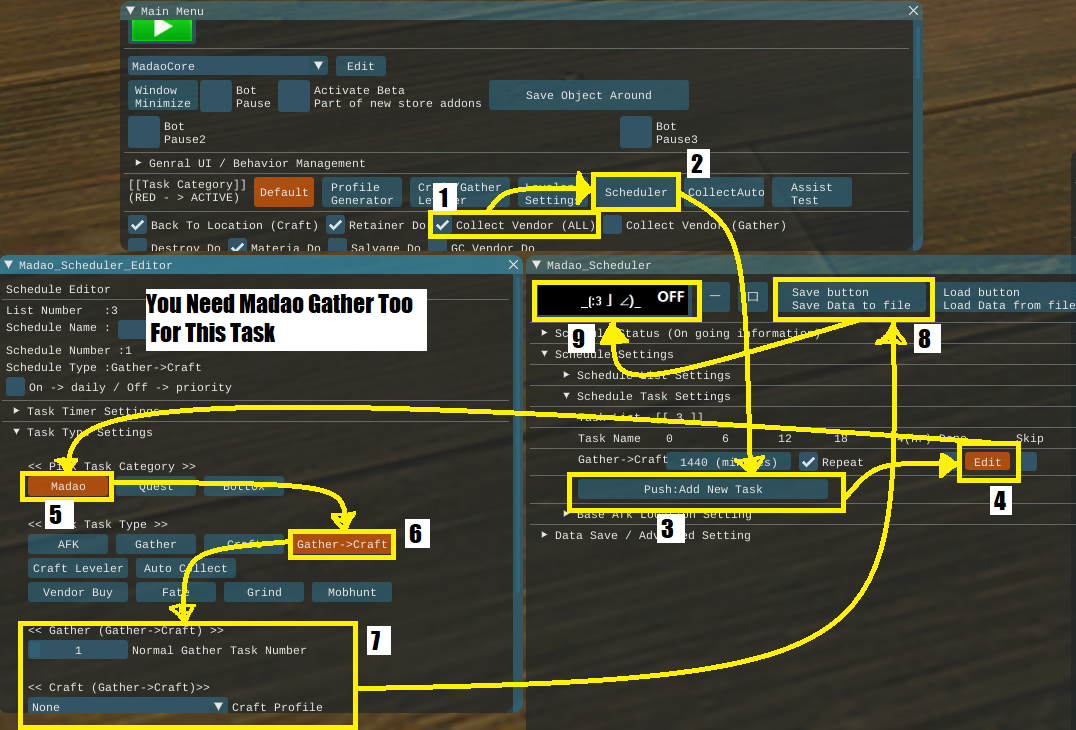This screenshot has width=1076, height=730.
Task: Open the Craft Profile dropdown showing None
Action: 128,707
